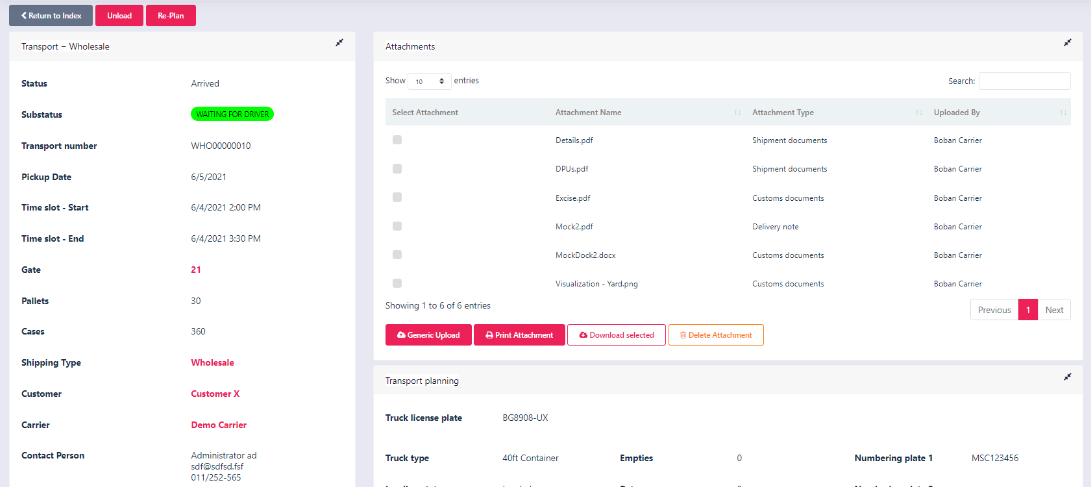Go to pagination page 1
The height and width of the screenshot is (487, 1091).
1027,310
